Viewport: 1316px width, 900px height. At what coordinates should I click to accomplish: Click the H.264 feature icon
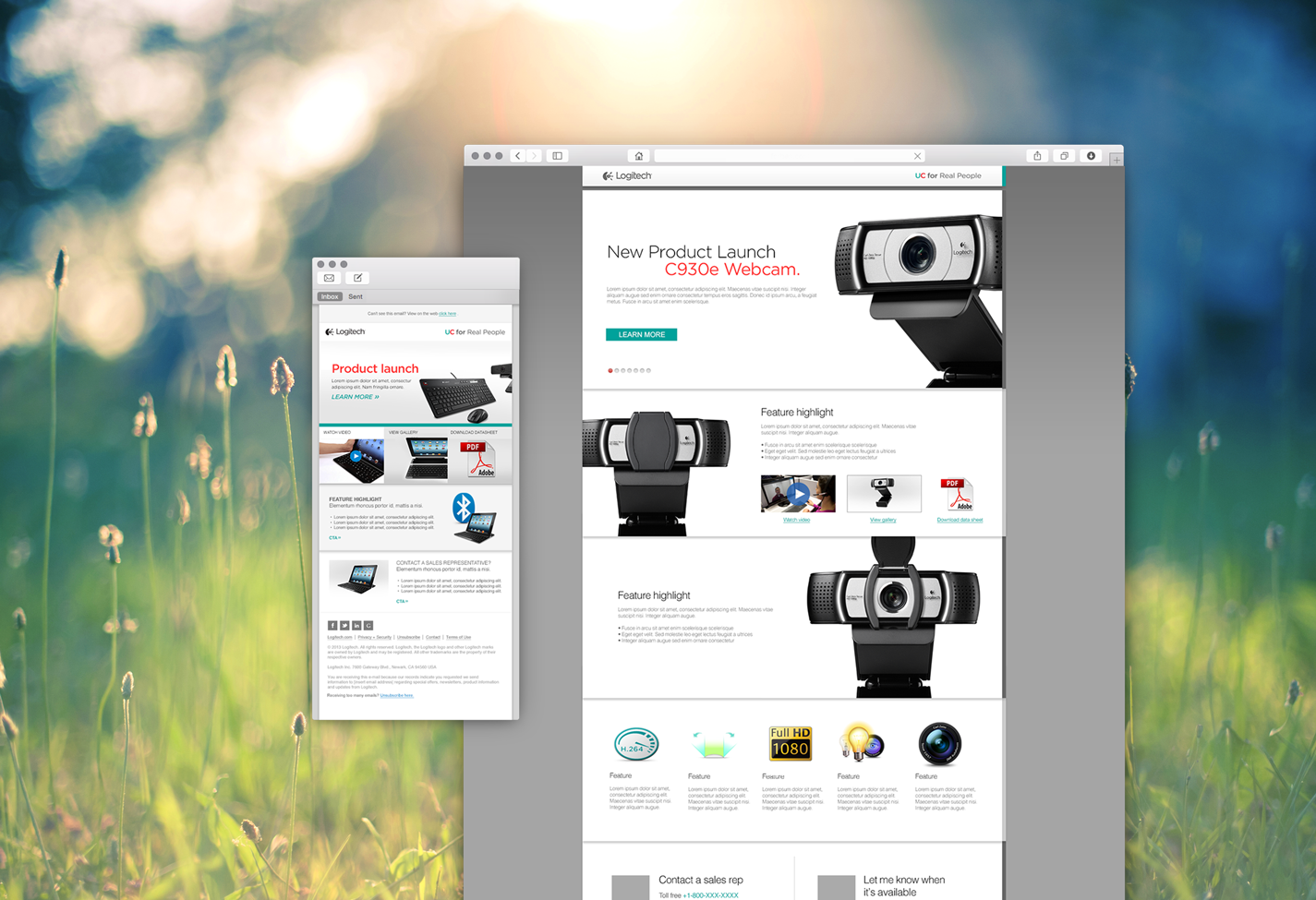pyautogui.click(x=636, y=743)
